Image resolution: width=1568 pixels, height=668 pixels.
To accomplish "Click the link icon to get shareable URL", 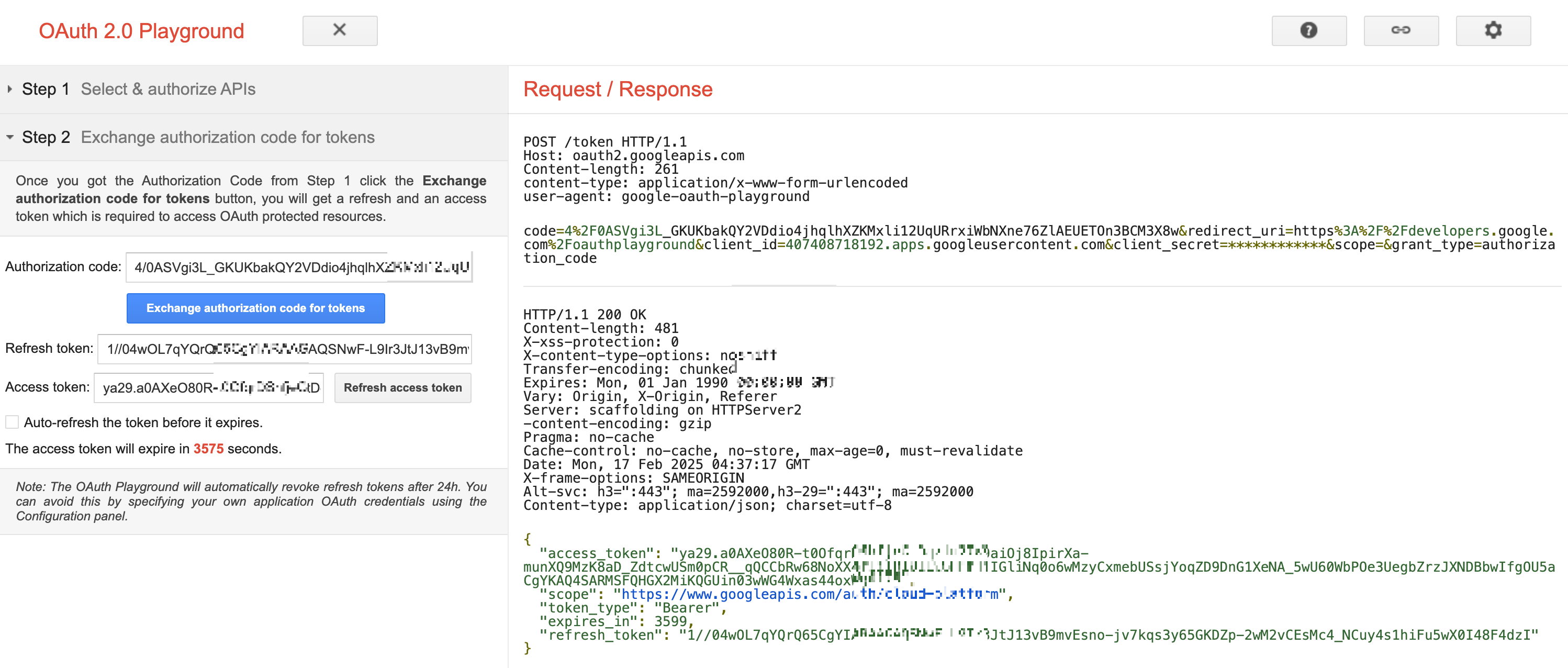I will point(1401,30).
